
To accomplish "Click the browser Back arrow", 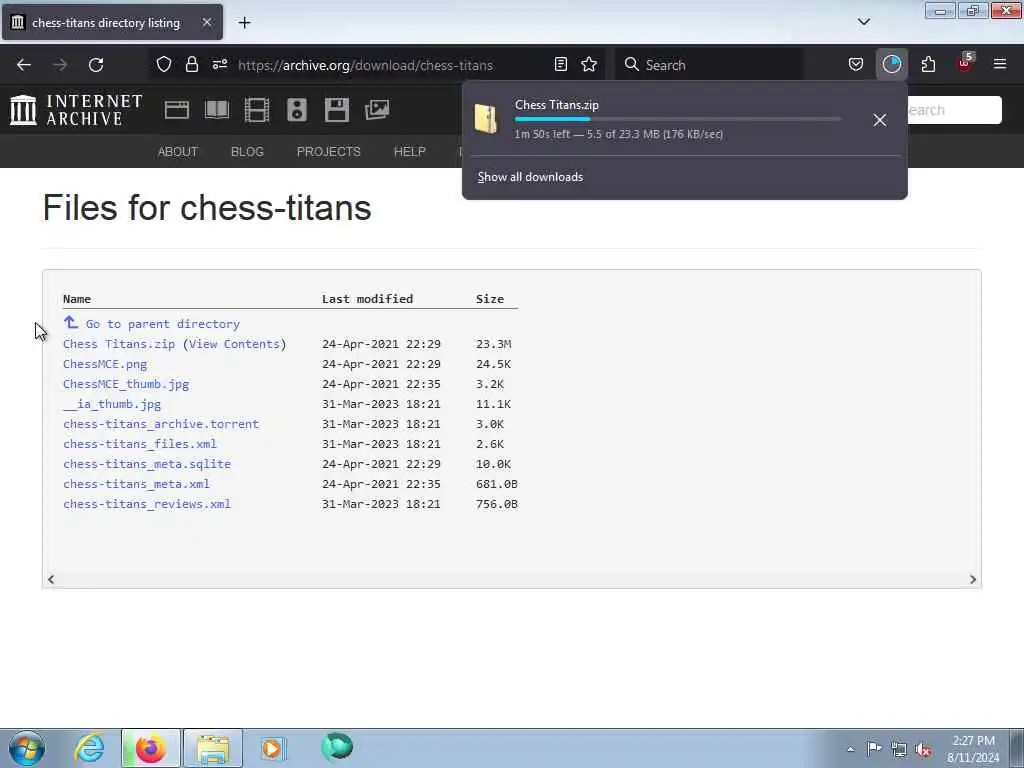I will click(24, 65).
